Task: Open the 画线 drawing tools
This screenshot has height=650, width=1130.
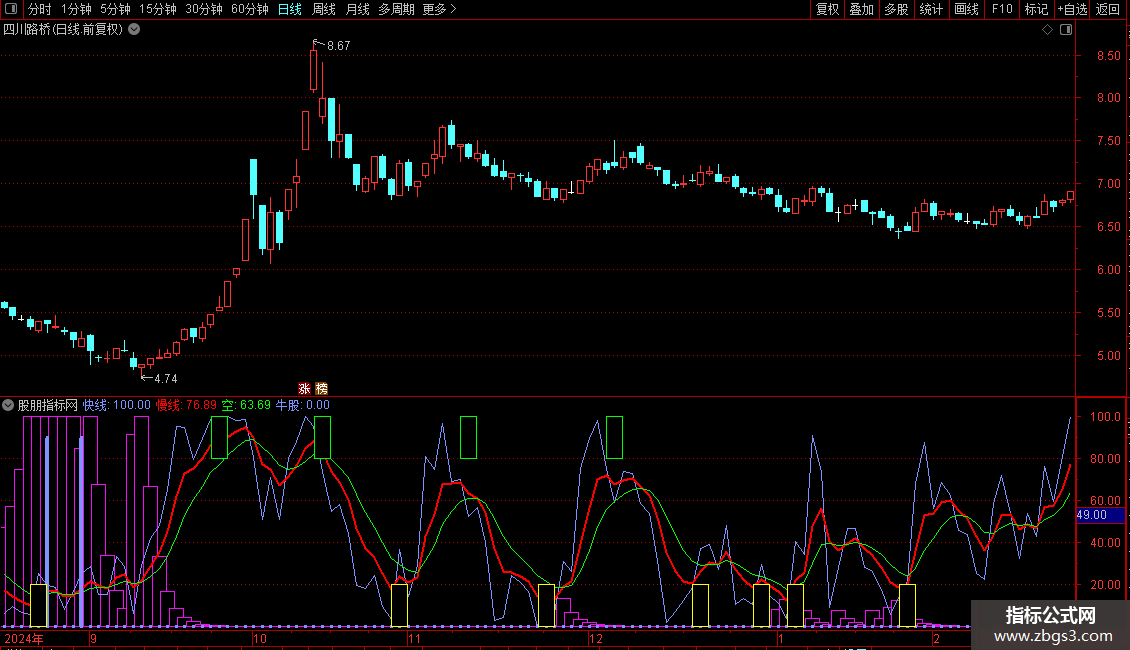Action: point(966,10)
